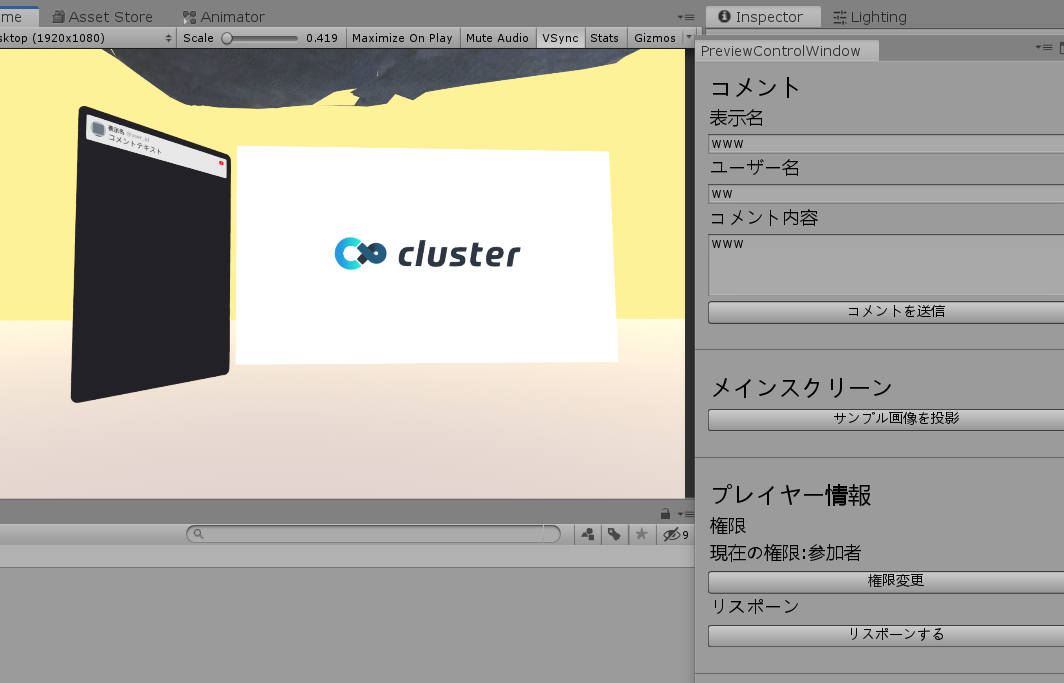The image size is (1064, 683).
Task: Select the PreviewControlWindow tab
Action: pos(786,51)
